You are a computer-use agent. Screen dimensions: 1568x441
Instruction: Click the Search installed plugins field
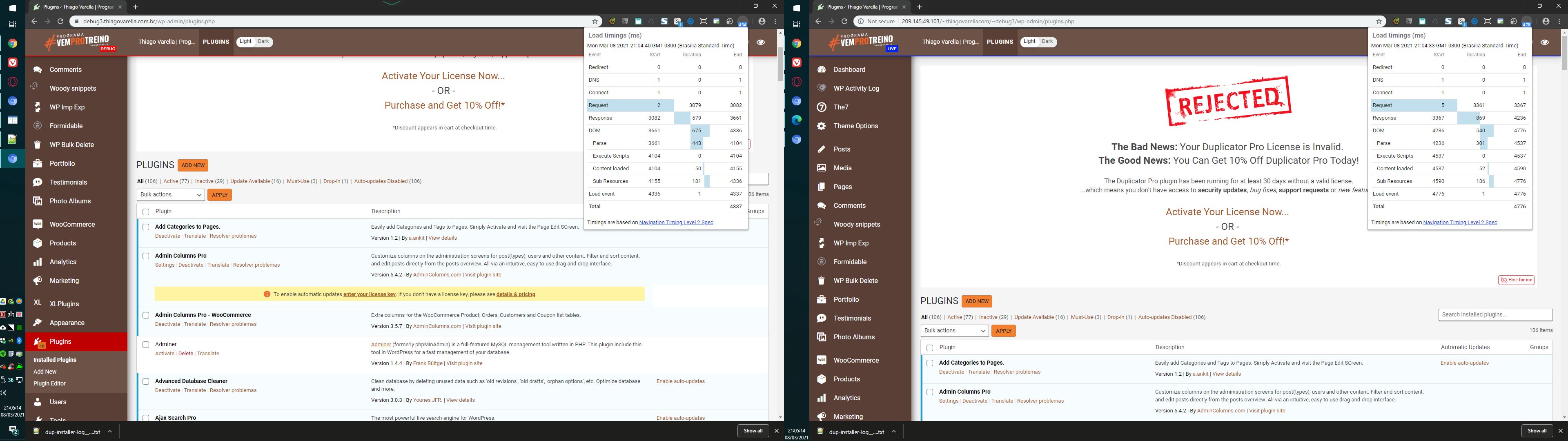click(x=1495, y=315)
